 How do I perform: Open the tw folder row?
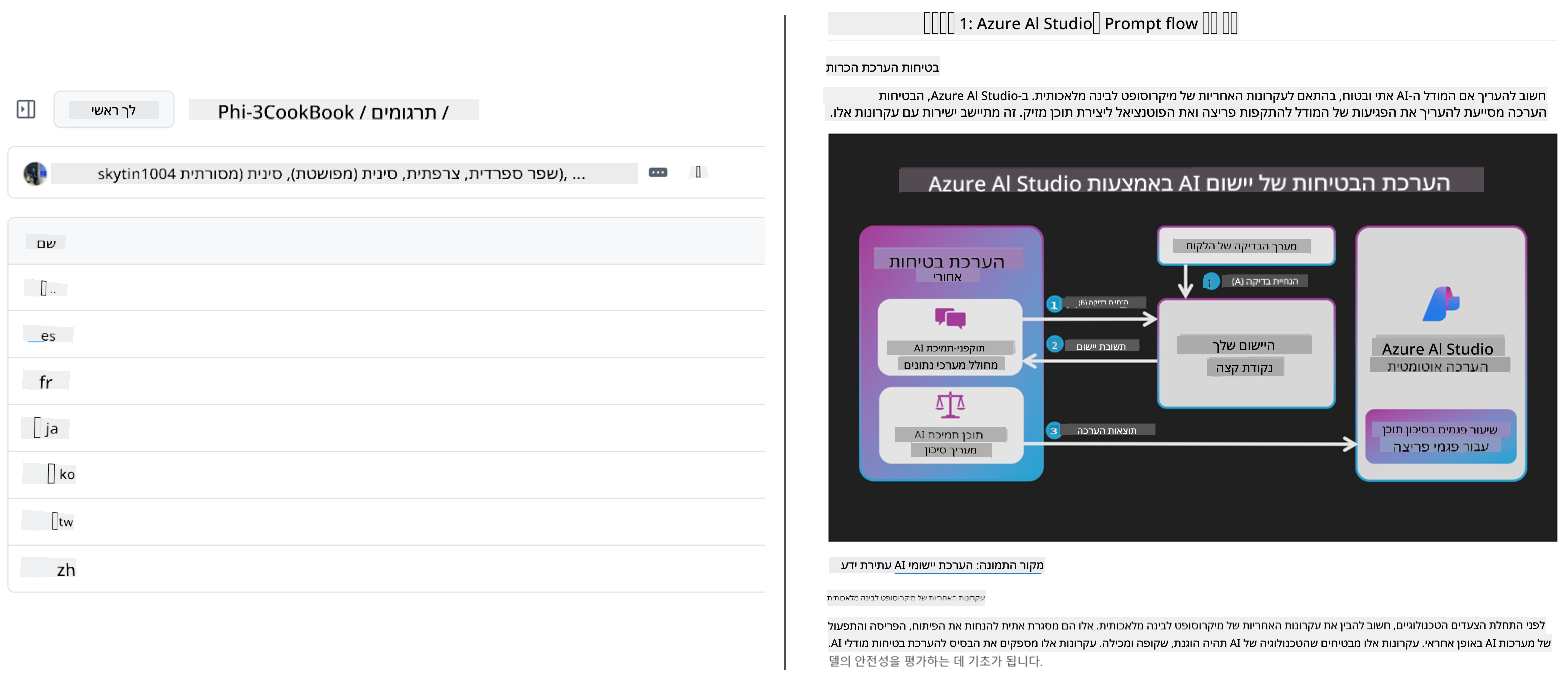[386, 521]
